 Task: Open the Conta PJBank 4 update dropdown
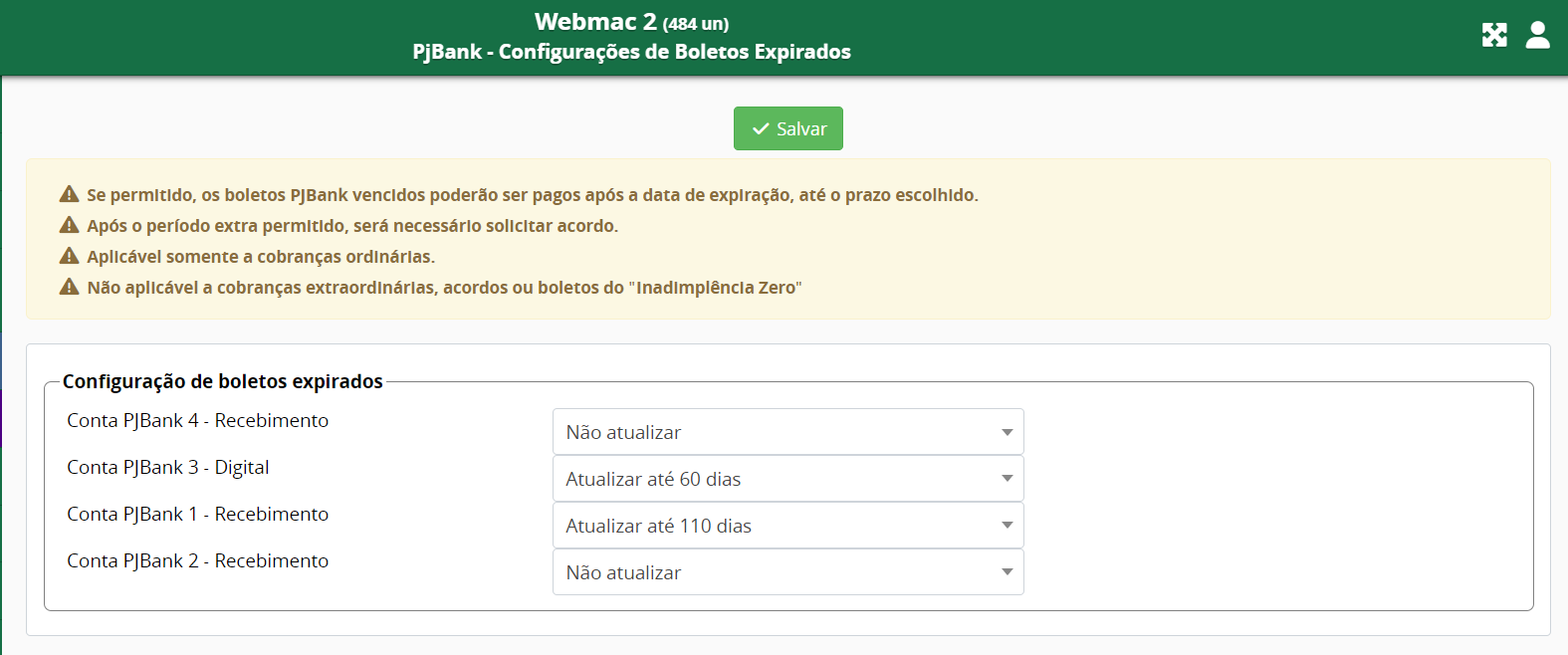(x=787, y=432)
